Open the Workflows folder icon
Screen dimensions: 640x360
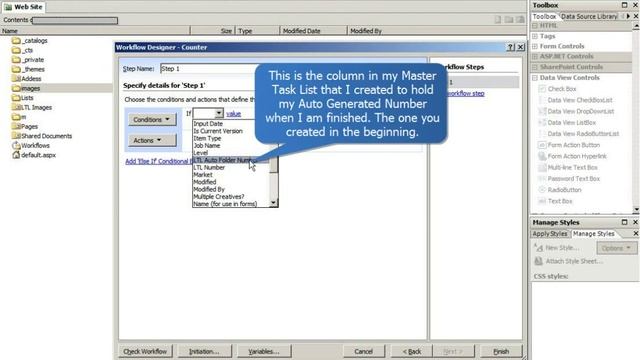[16, 145]
